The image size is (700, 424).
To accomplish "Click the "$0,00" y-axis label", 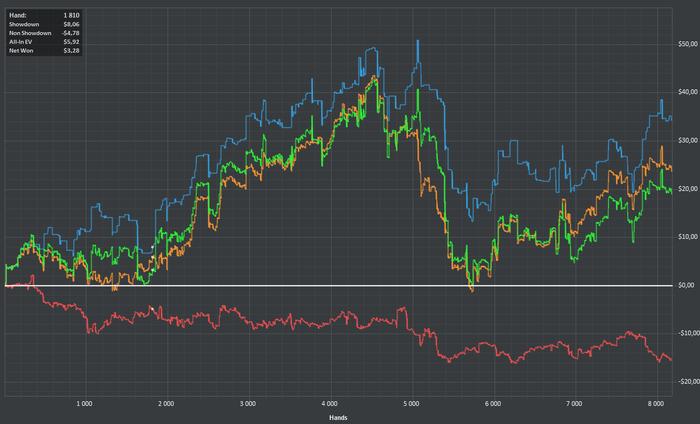I will click(x=686, y=285).
